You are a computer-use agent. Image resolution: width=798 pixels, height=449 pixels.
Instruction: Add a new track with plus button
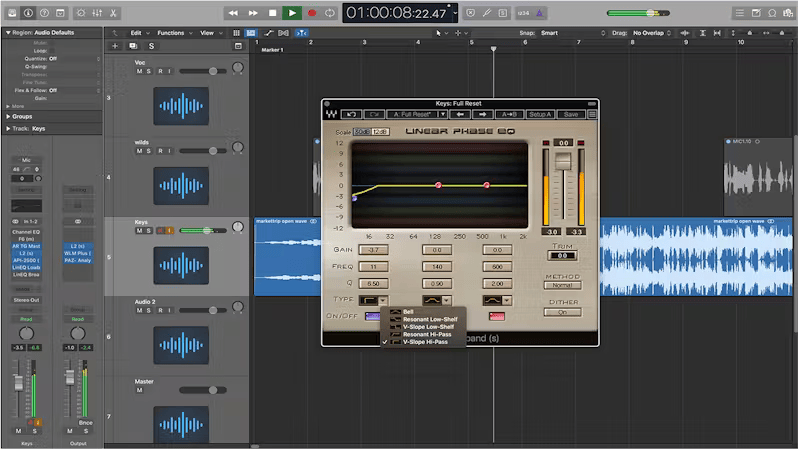[115, 46]
